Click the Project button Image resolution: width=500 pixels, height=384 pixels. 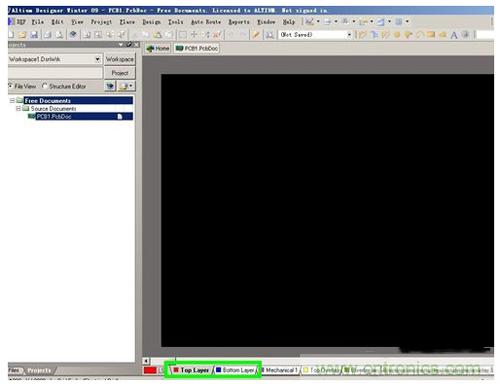click(120, 73)
